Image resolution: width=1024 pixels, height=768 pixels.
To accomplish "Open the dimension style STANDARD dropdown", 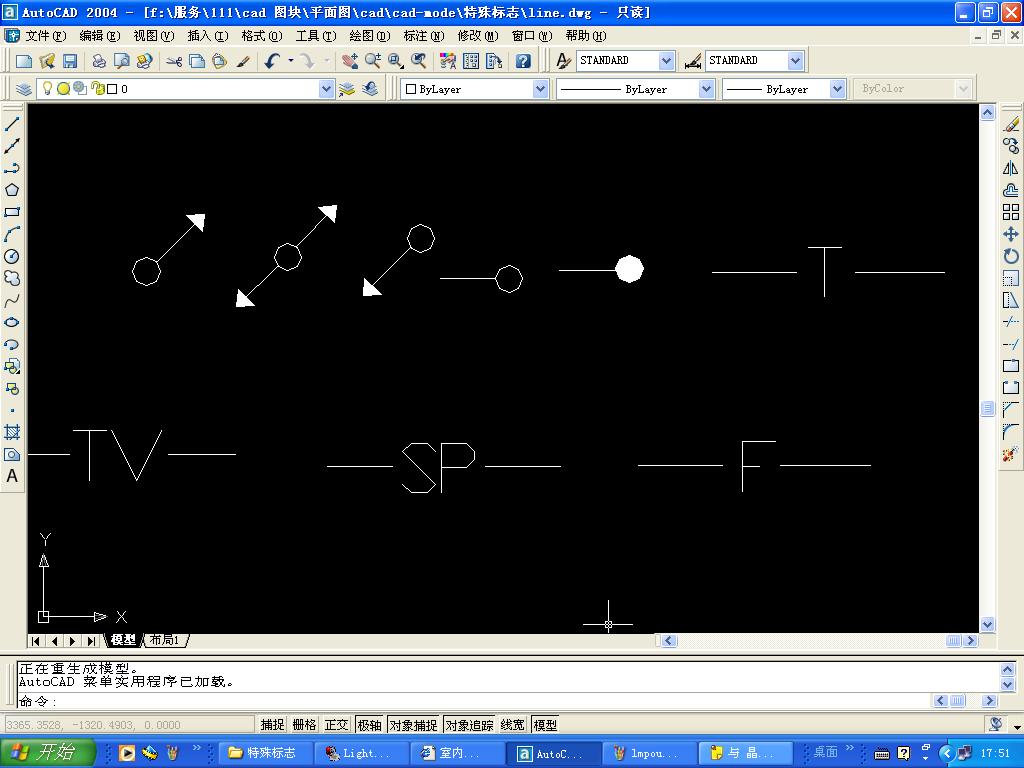I will [795, 61].
